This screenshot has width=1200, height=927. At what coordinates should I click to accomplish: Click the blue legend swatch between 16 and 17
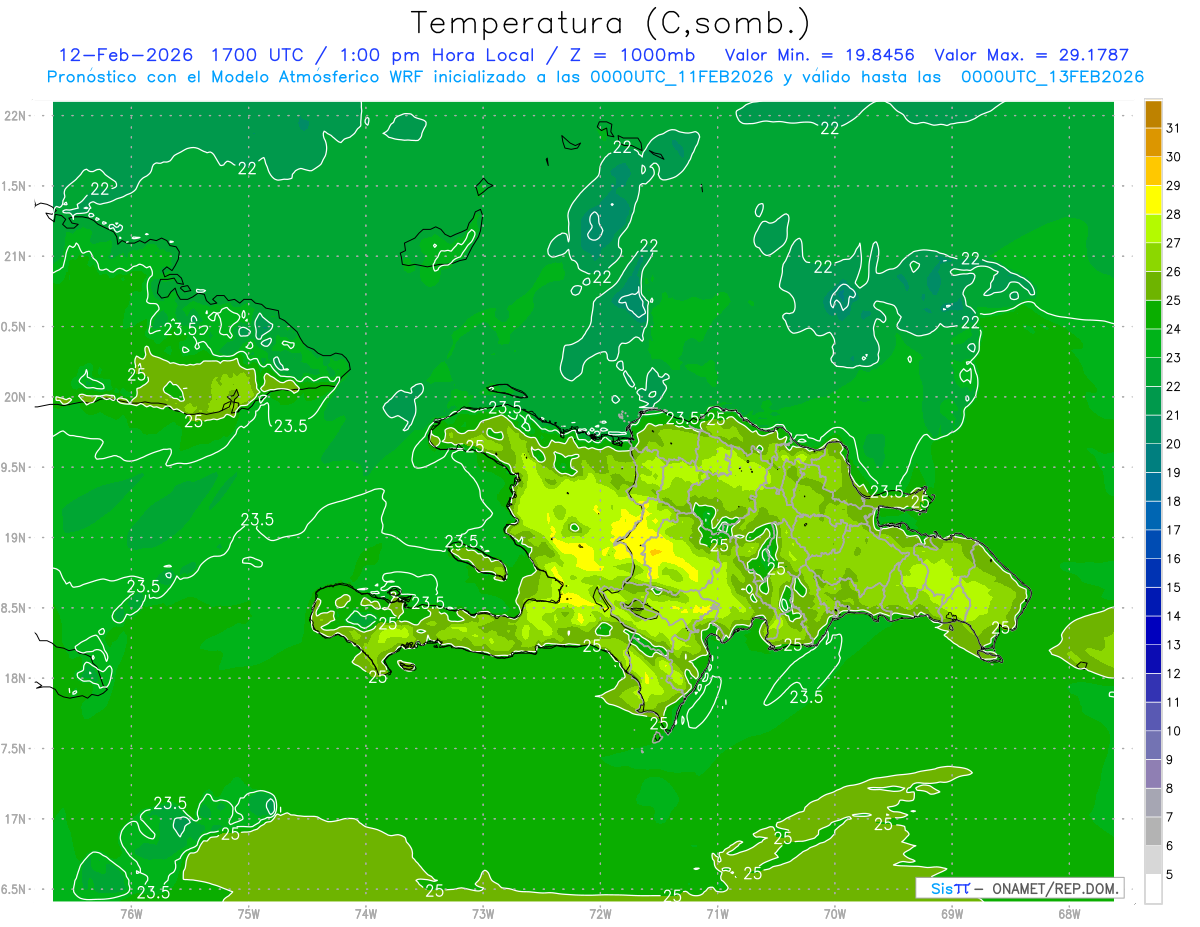point(1153,544)
